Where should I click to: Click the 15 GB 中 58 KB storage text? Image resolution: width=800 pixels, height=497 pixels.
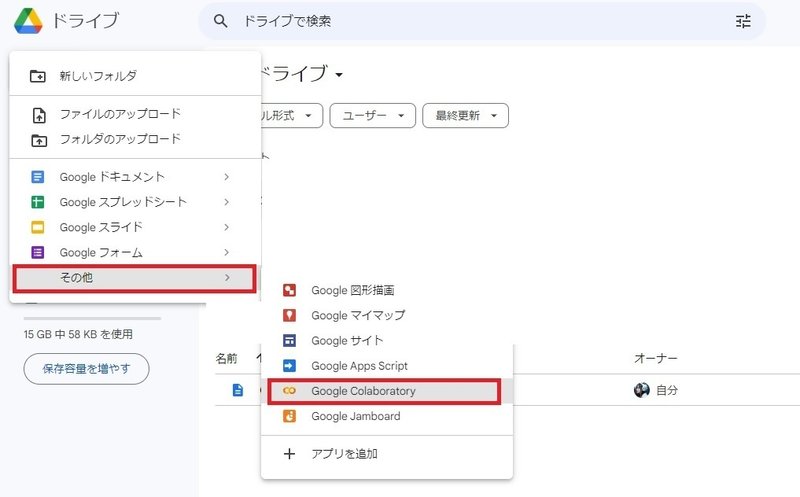pos(78,334)
